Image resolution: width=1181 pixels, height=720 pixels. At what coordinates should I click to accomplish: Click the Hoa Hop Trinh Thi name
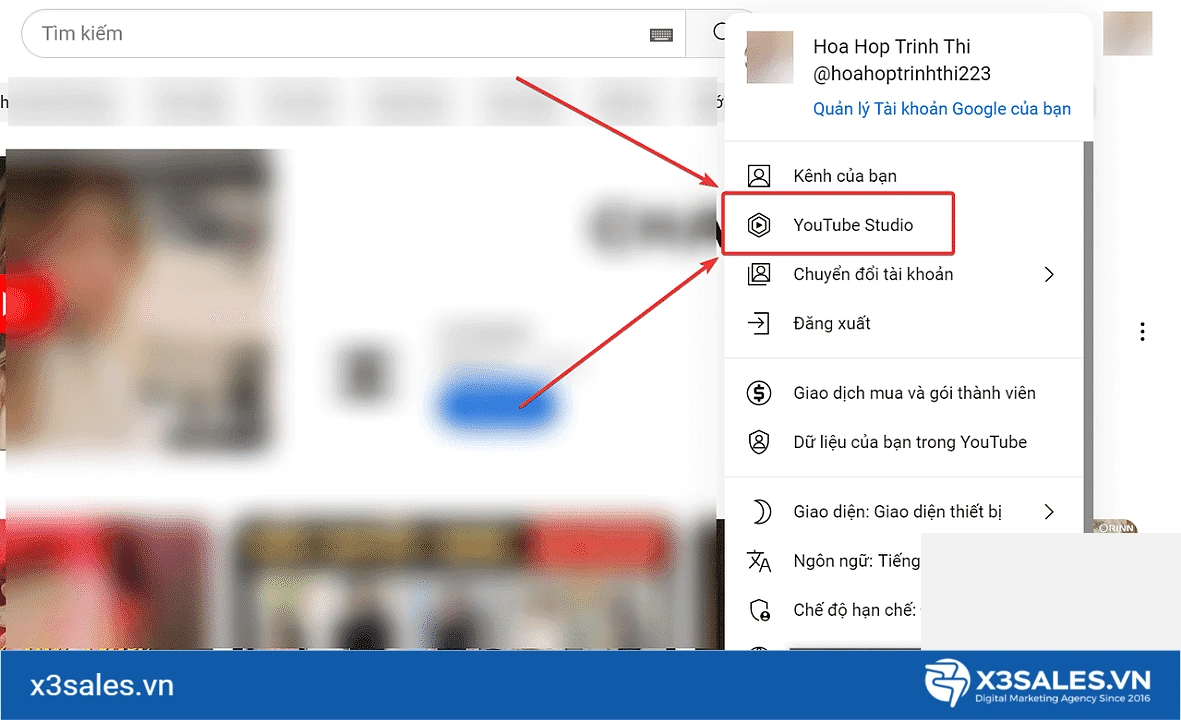click(x=892, y=47)
